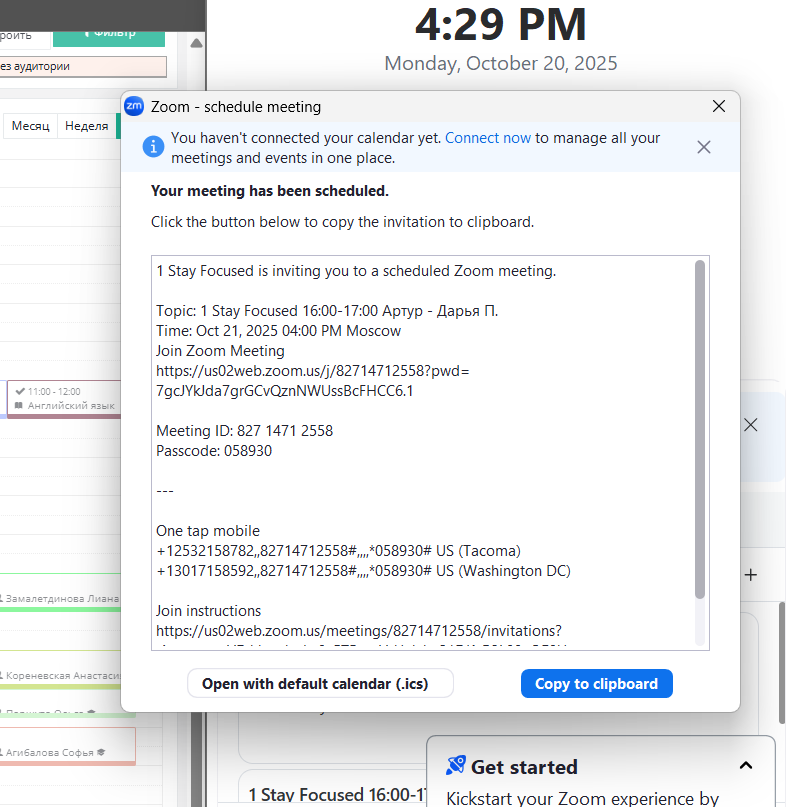Click the Passcode 058930 line
This screenshot has width=786, height=807.
tap(214, 451)
